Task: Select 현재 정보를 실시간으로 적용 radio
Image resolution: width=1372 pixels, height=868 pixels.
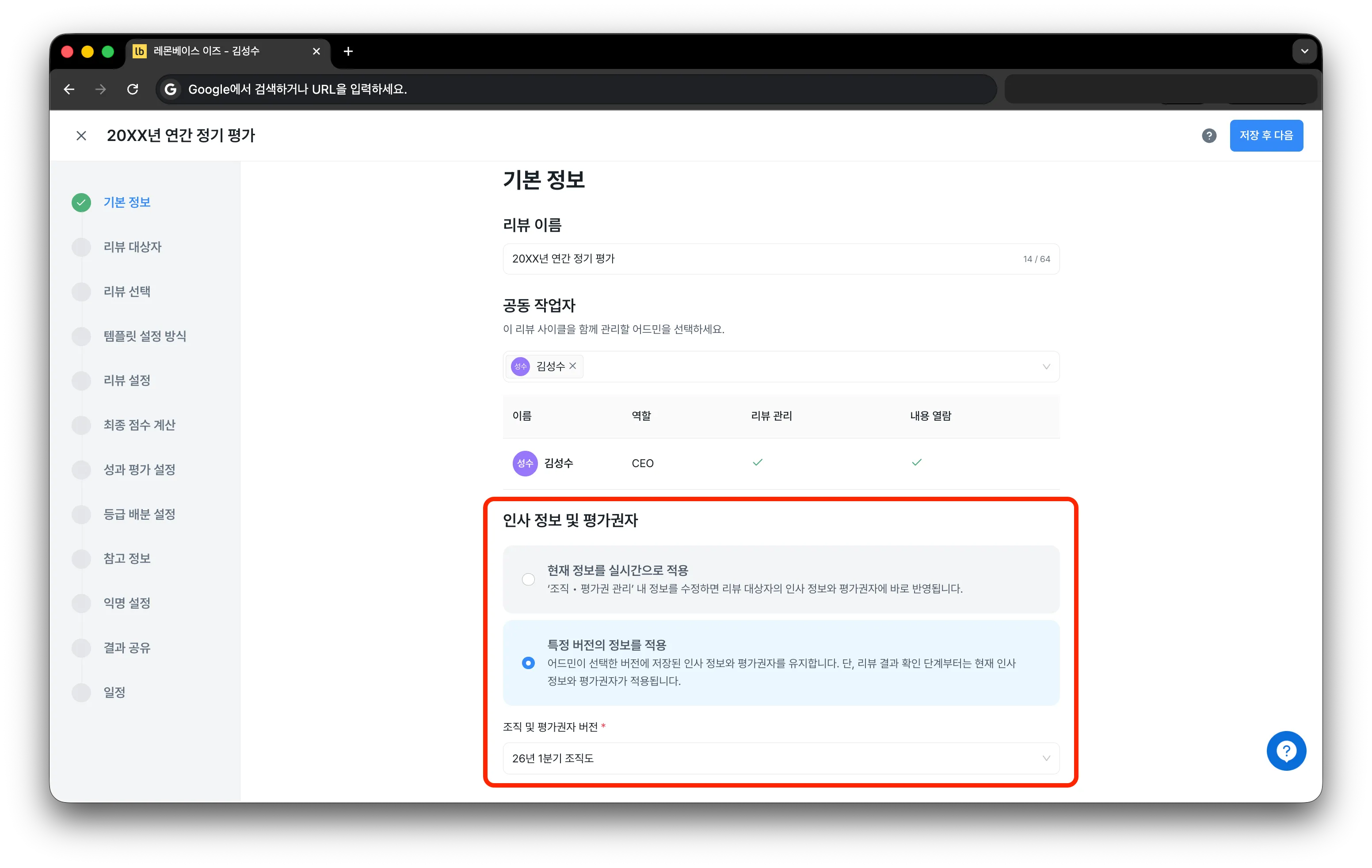Action: click(528, 579)
